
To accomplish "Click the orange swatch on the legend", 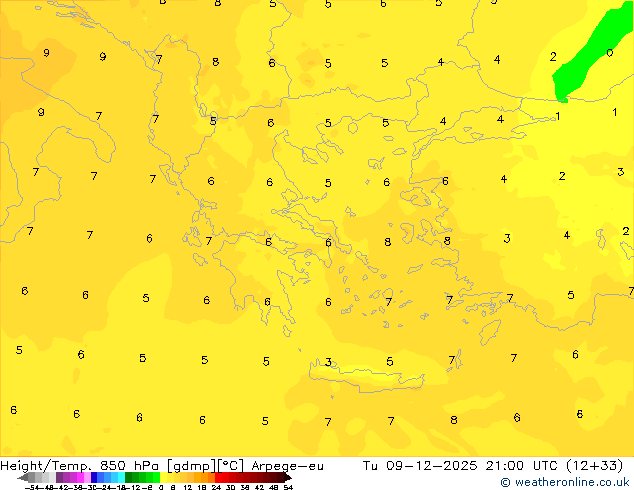I will coord(205,478).
